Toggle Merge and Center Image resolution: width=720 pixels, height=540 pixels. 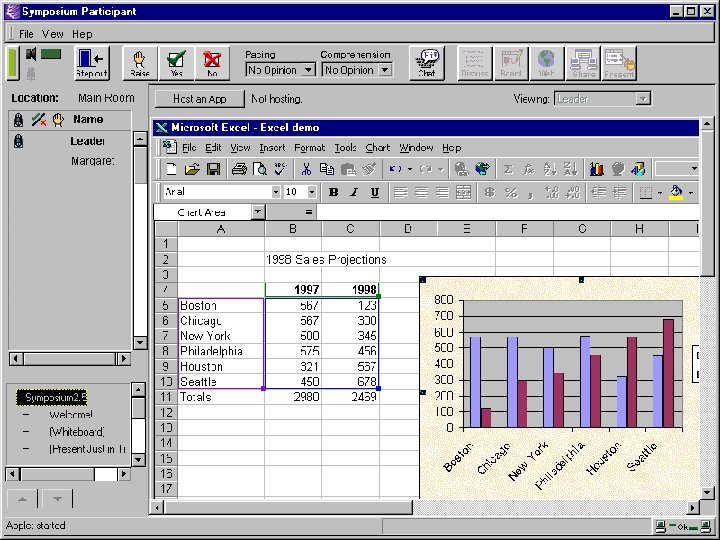(x=463, y=192)
